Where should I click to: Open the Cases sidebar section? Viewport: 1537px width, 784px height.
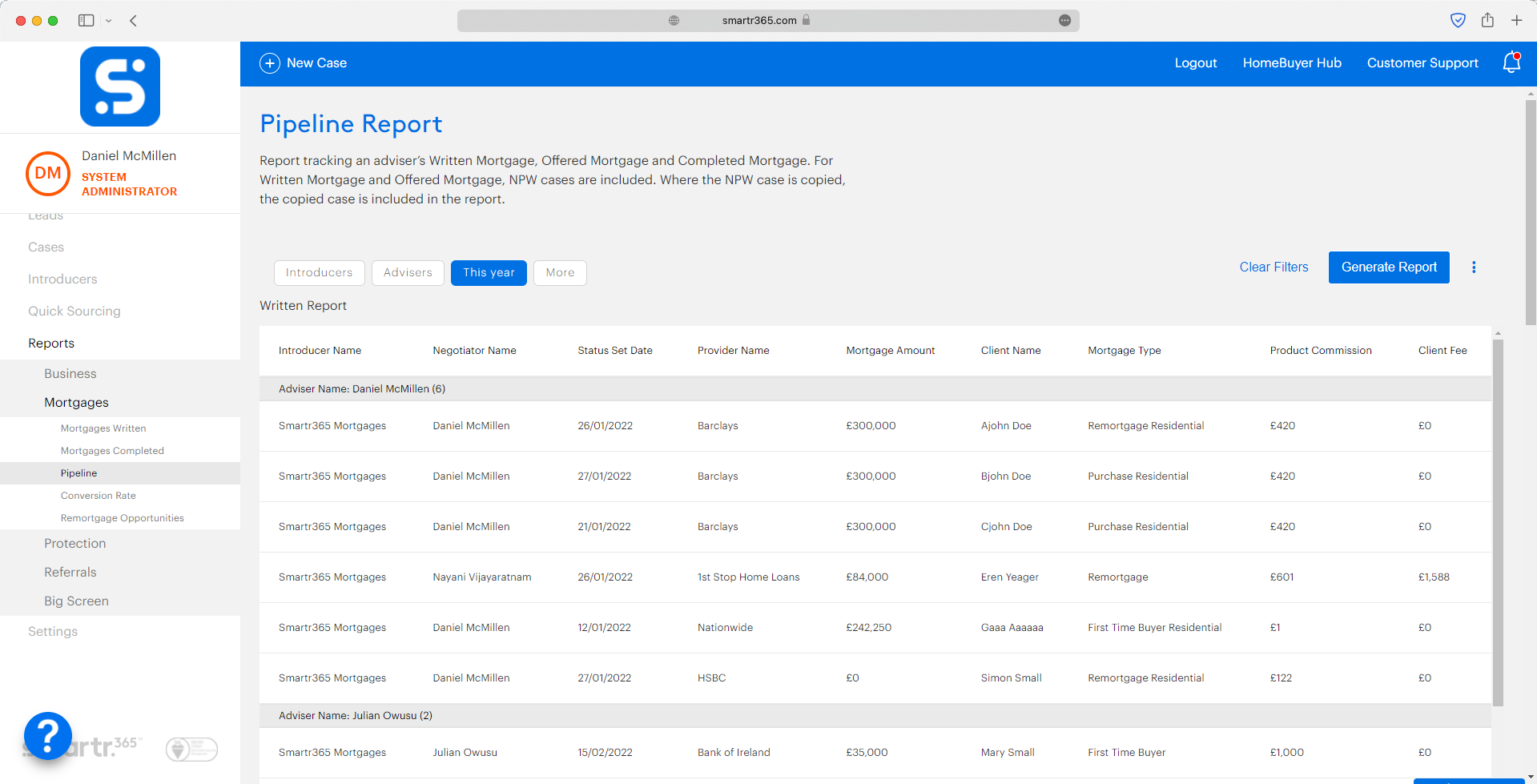tap(46, 247)
